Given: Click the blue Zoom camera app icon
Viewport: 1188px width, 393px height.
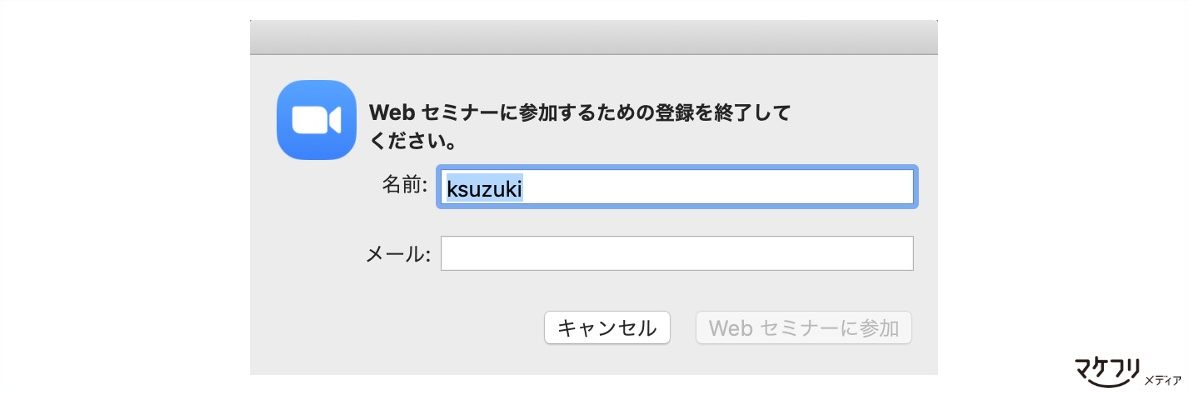Looking at the screenshot, I should (x=317, y=120).
